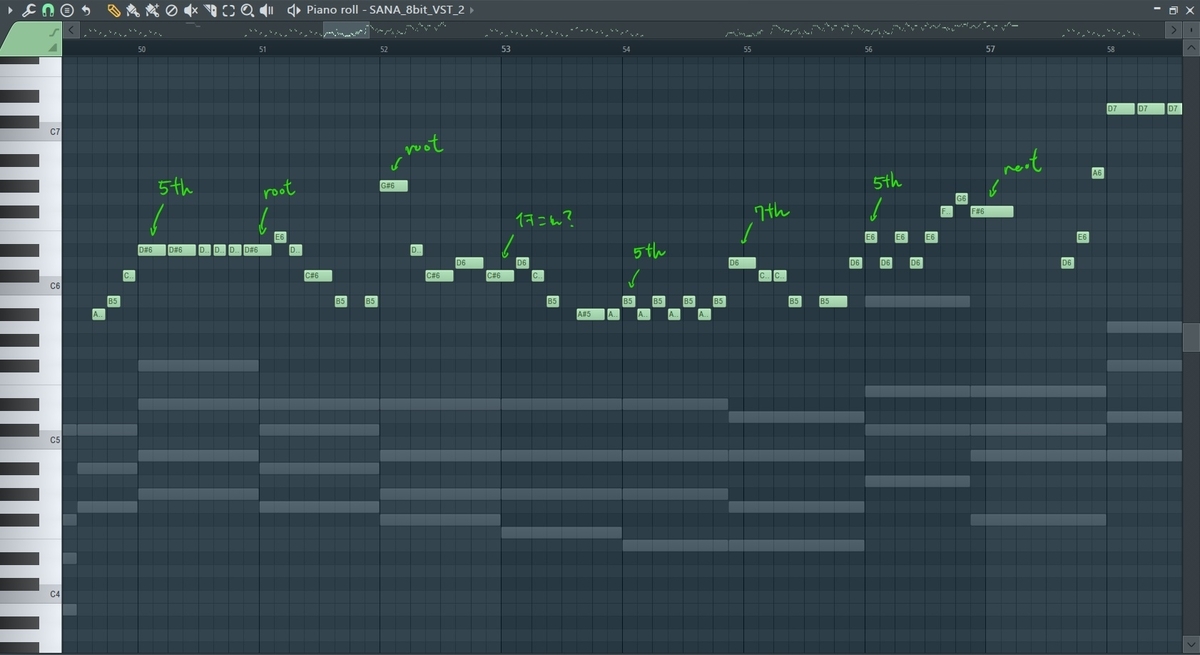Select the first D7 note at bar 58
Viewport: 1200px width, 655px height.
click(x=1119, y=108)
